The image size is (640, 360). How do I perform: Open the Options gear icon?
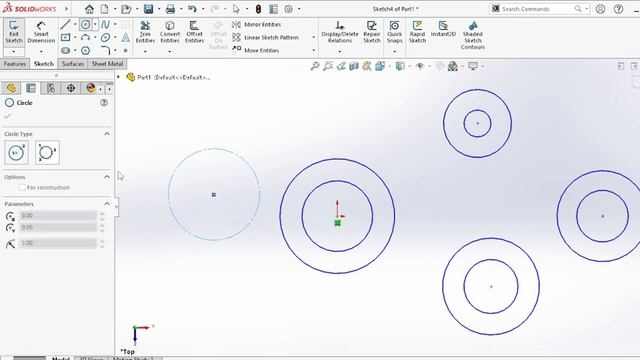click(x=289, y=9)
